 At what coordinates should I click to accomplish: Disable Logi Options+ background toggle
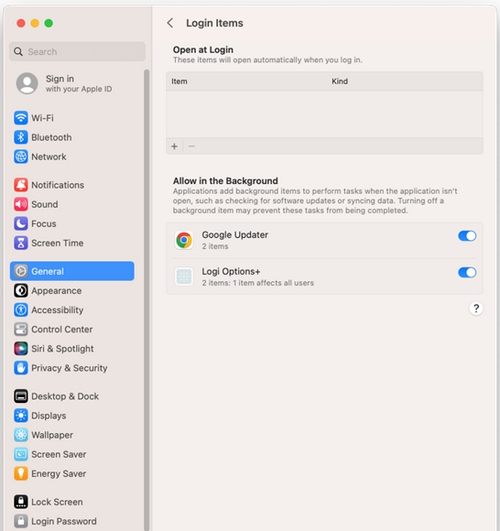[467, 272]
